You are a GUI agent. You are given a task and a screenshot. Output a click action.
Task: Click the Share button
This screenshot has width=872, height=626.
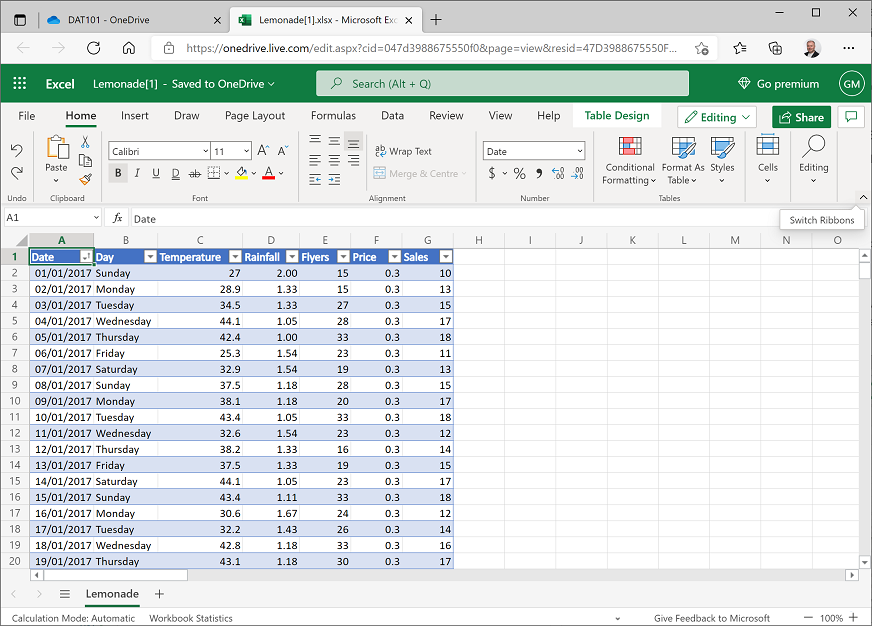click(x=801, y=116)
